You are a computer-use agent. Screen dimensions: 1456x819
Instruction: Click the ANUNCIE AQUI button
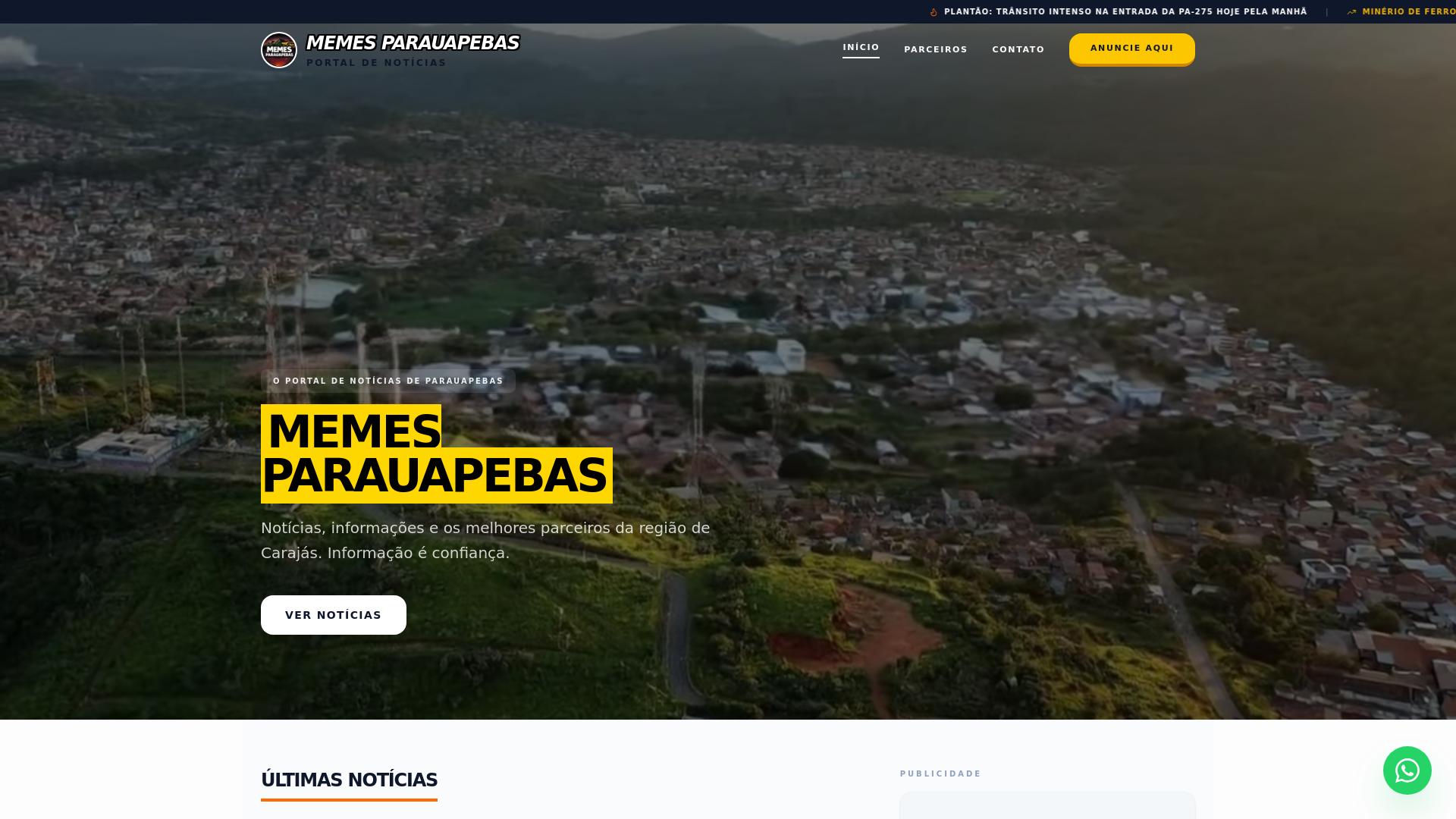1131,49
